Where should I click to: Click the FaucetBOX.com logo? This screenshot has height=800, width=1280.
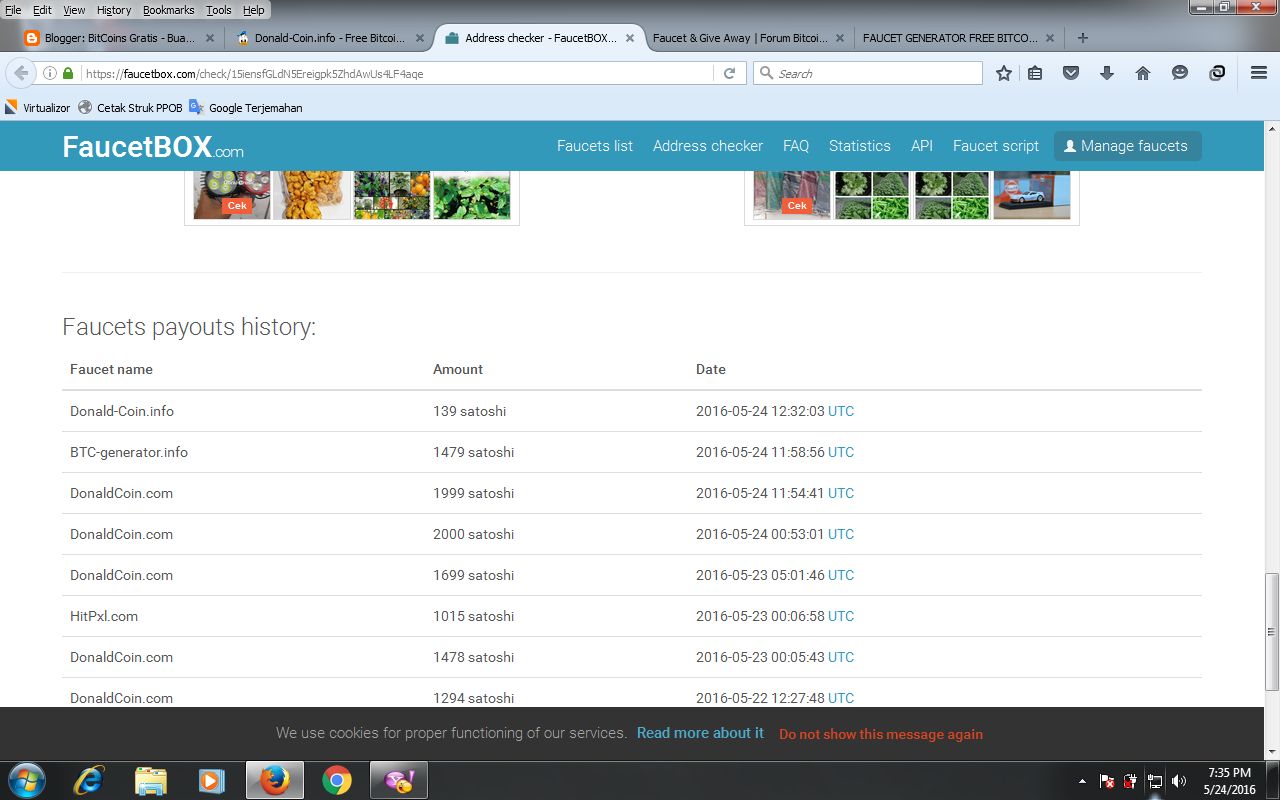153,147
